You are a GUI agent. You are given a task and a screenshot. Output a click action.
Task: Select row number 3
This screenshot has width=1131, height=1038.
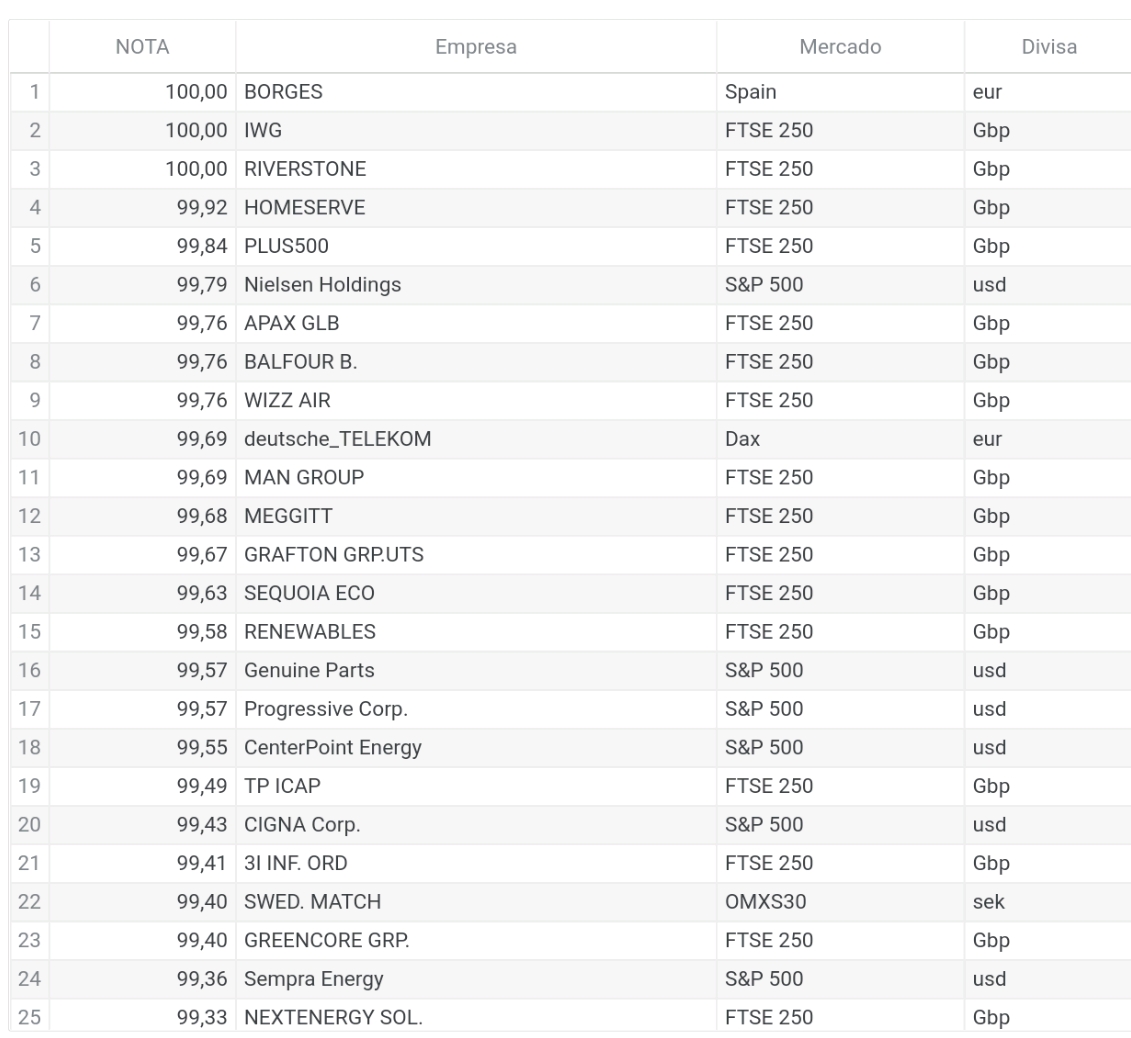point(30,170)
